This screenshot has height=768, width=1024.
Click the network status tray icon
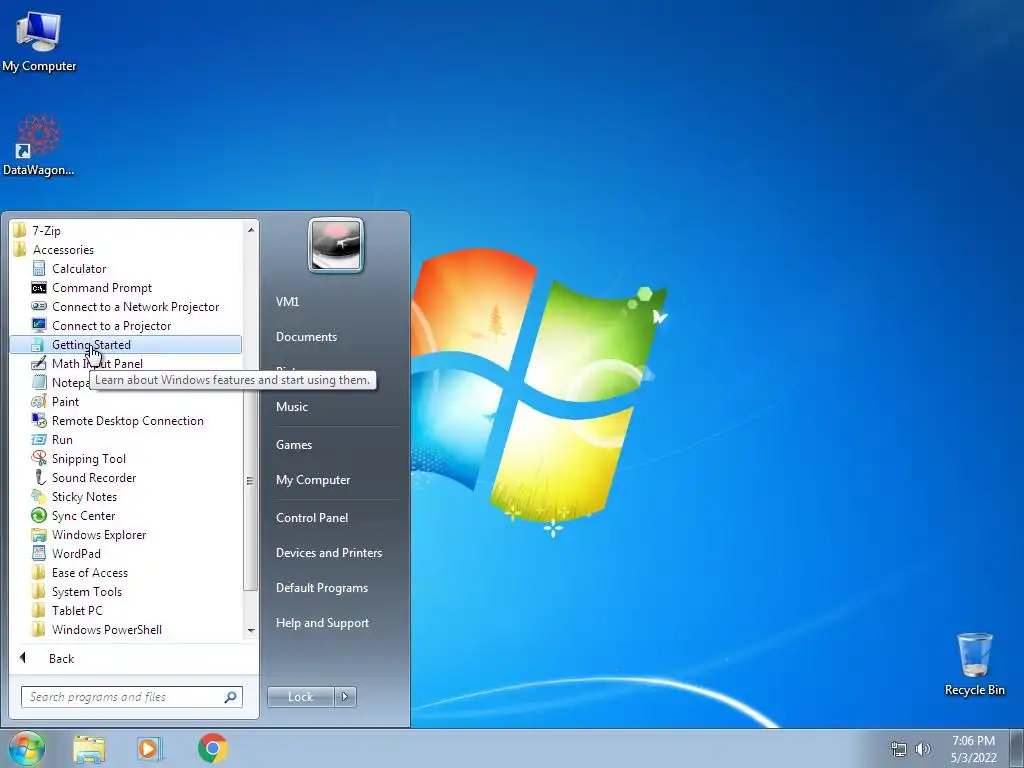(x=899, y=749)
